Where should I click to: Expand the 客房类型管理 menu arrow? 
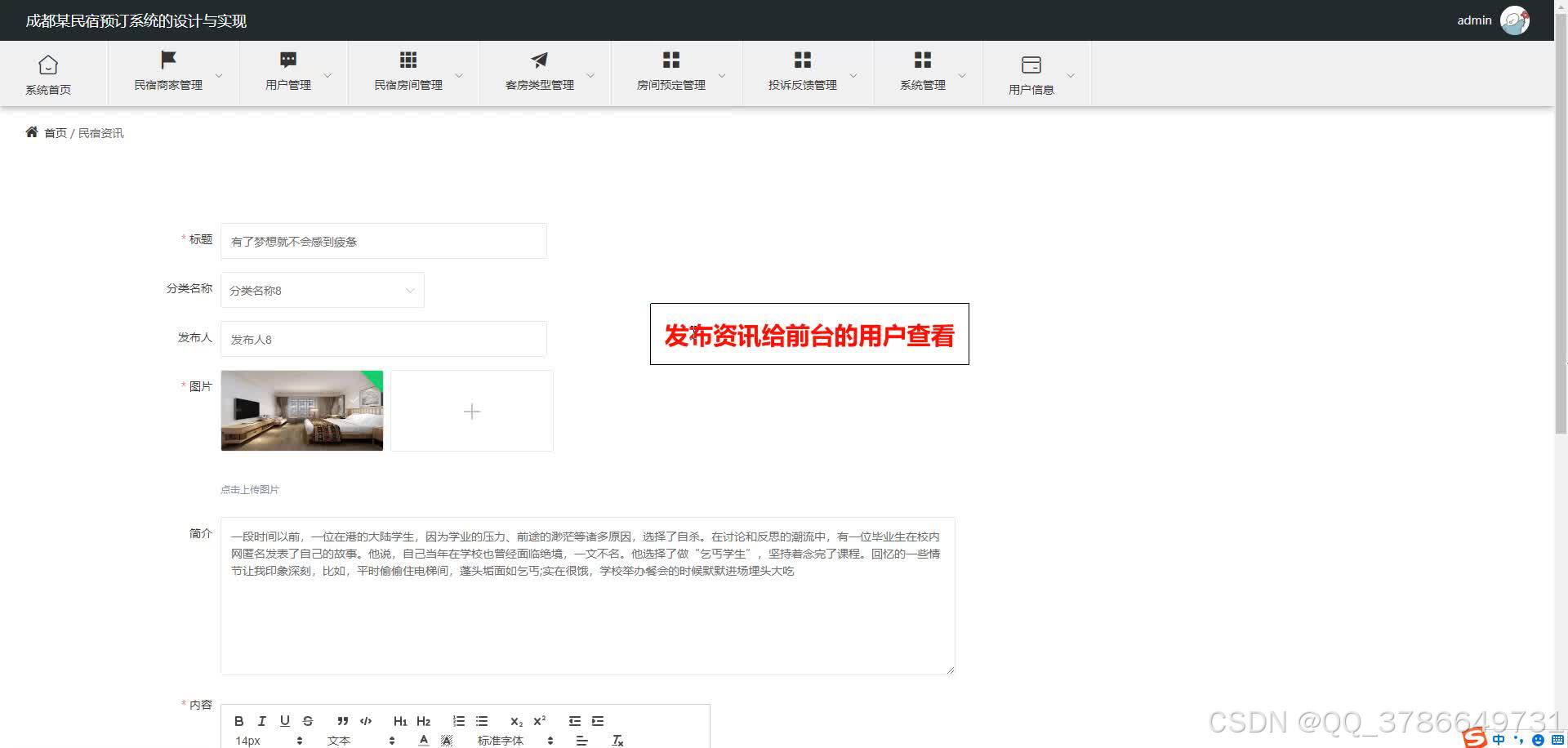pyautogui.click(x=590, y=75)
